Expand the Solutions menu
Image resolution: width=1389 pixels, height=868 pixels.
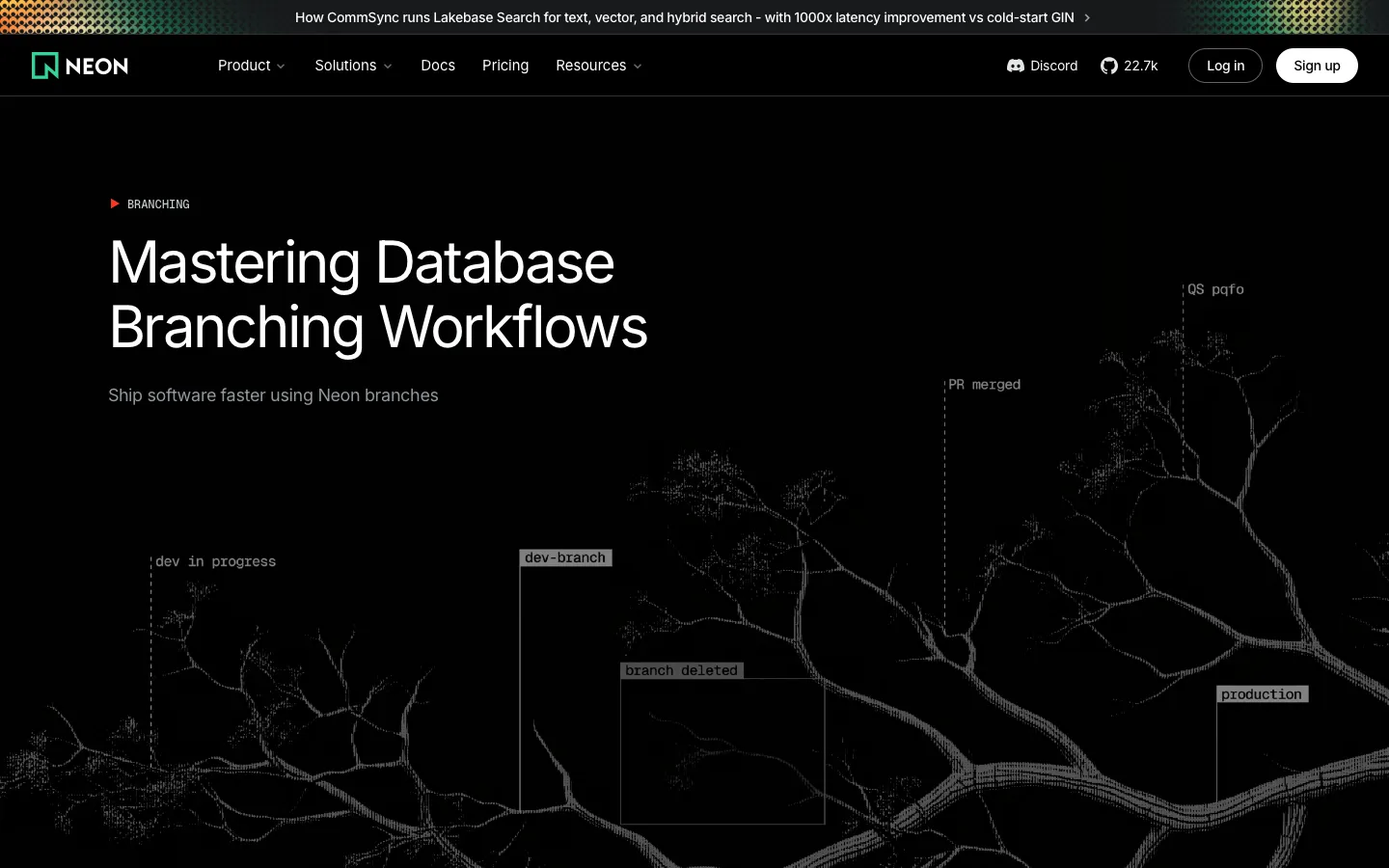point(353,66)
